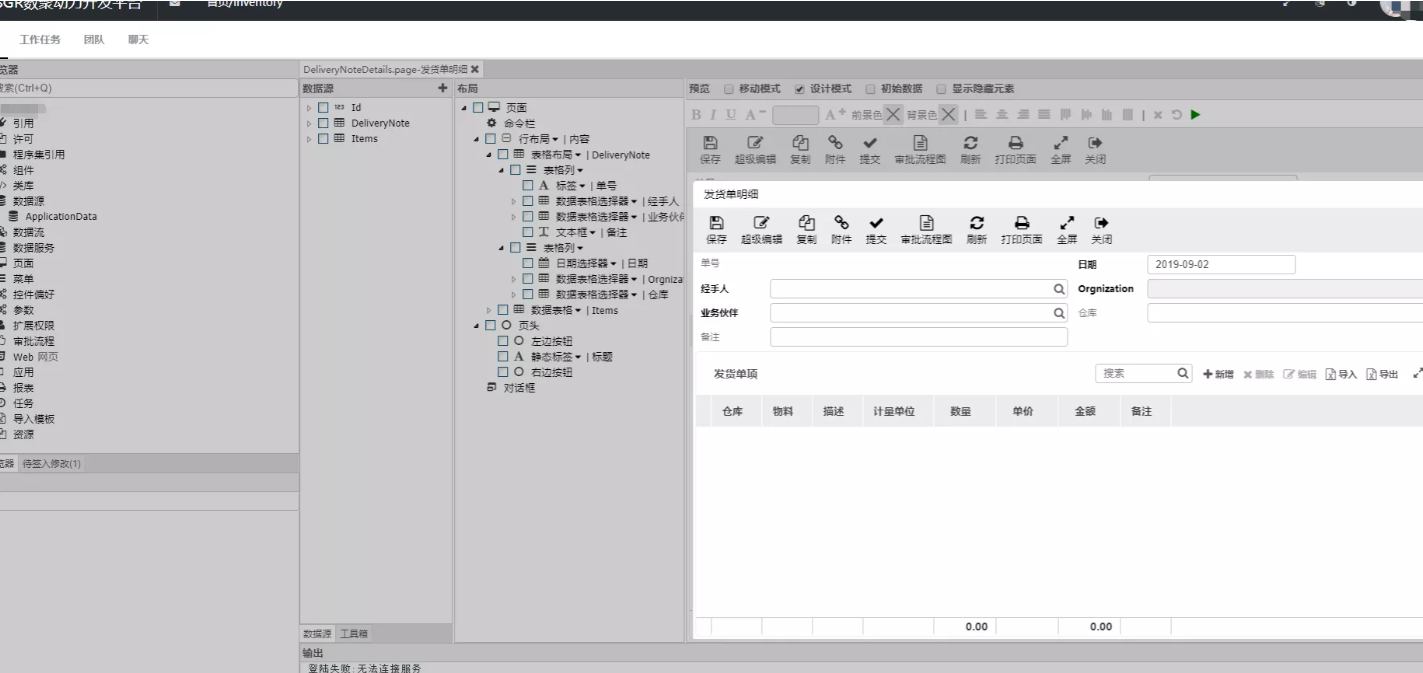Expand the Id data source node
The image size is (1423, 673).
coord(310,107)
